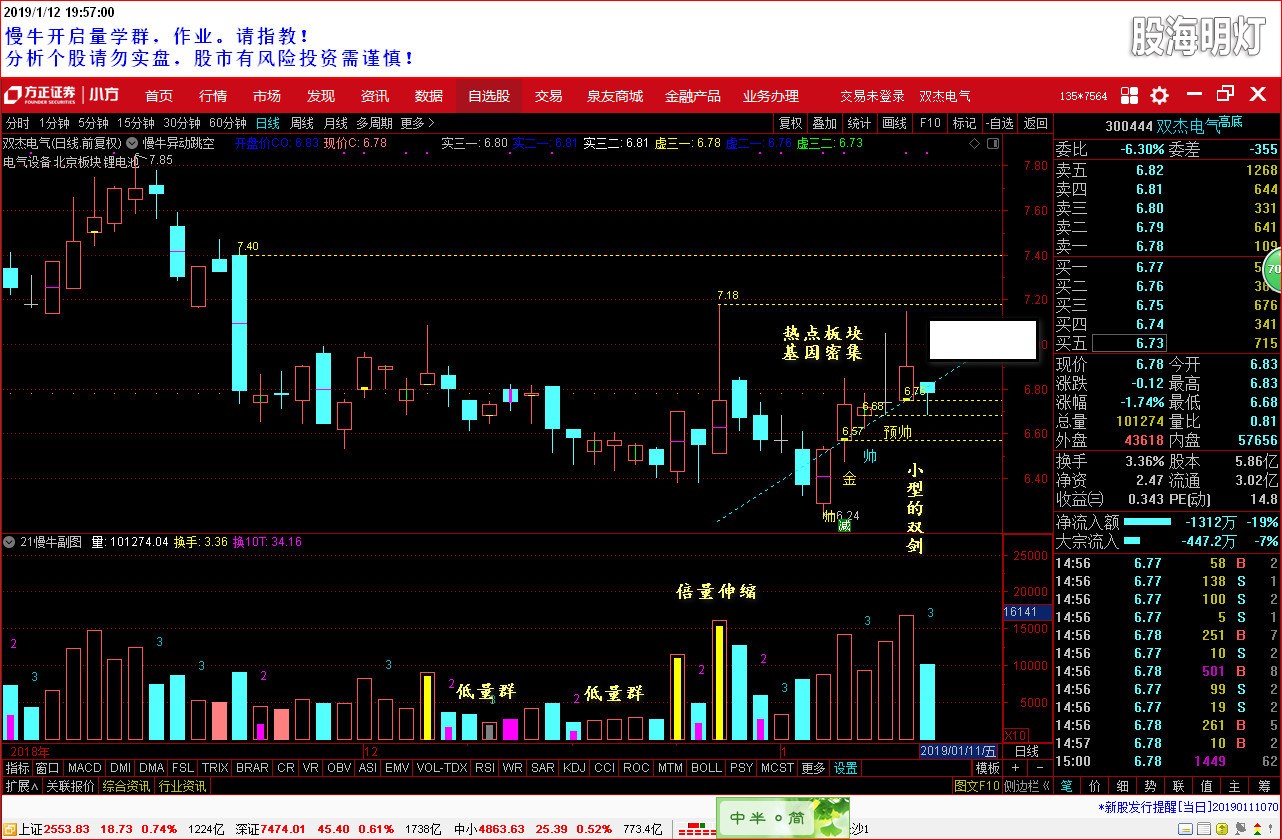Open the grid layout icon in title bar

[1130, 96]
